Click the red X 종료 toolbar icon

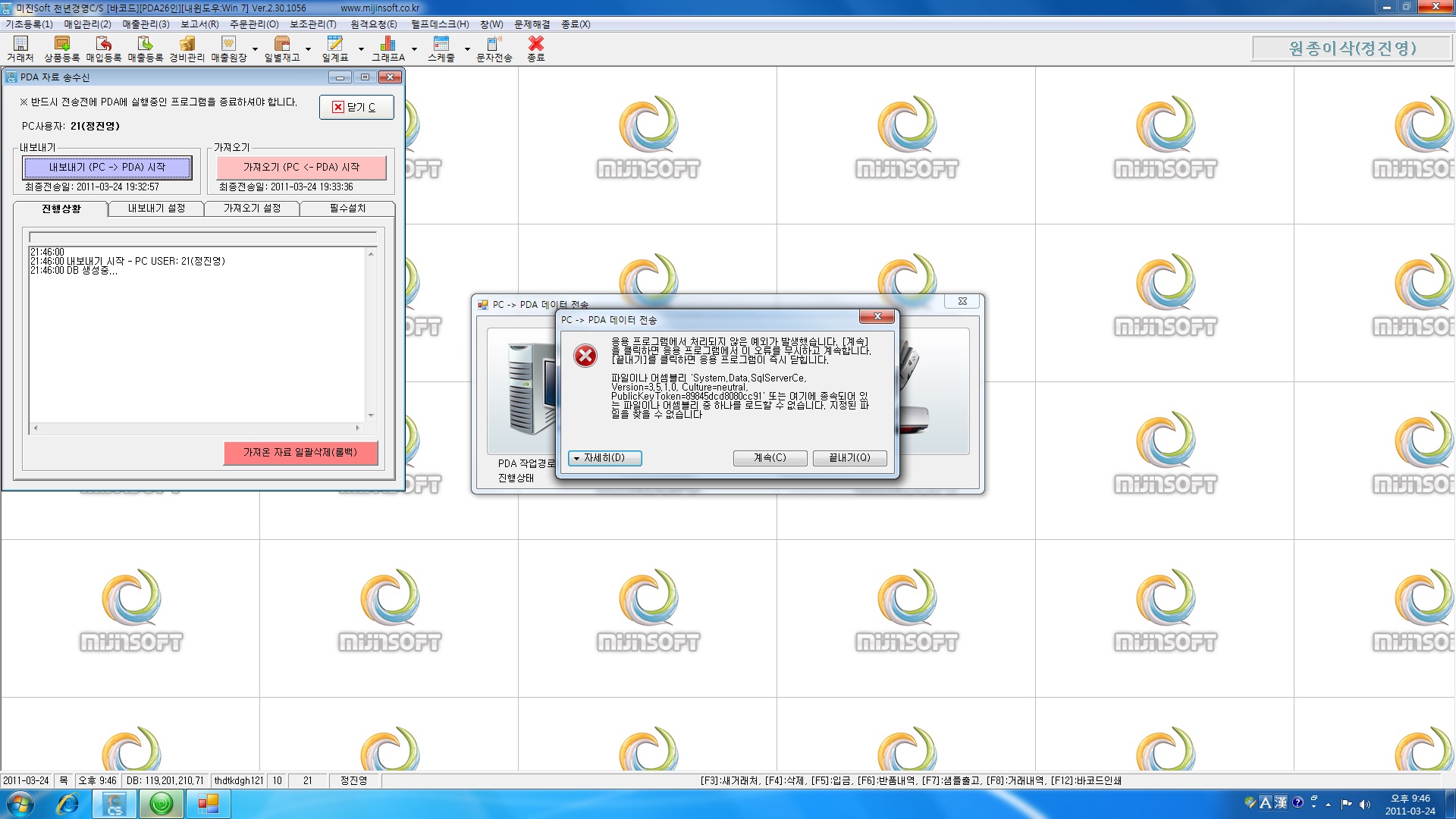(536, 49)
